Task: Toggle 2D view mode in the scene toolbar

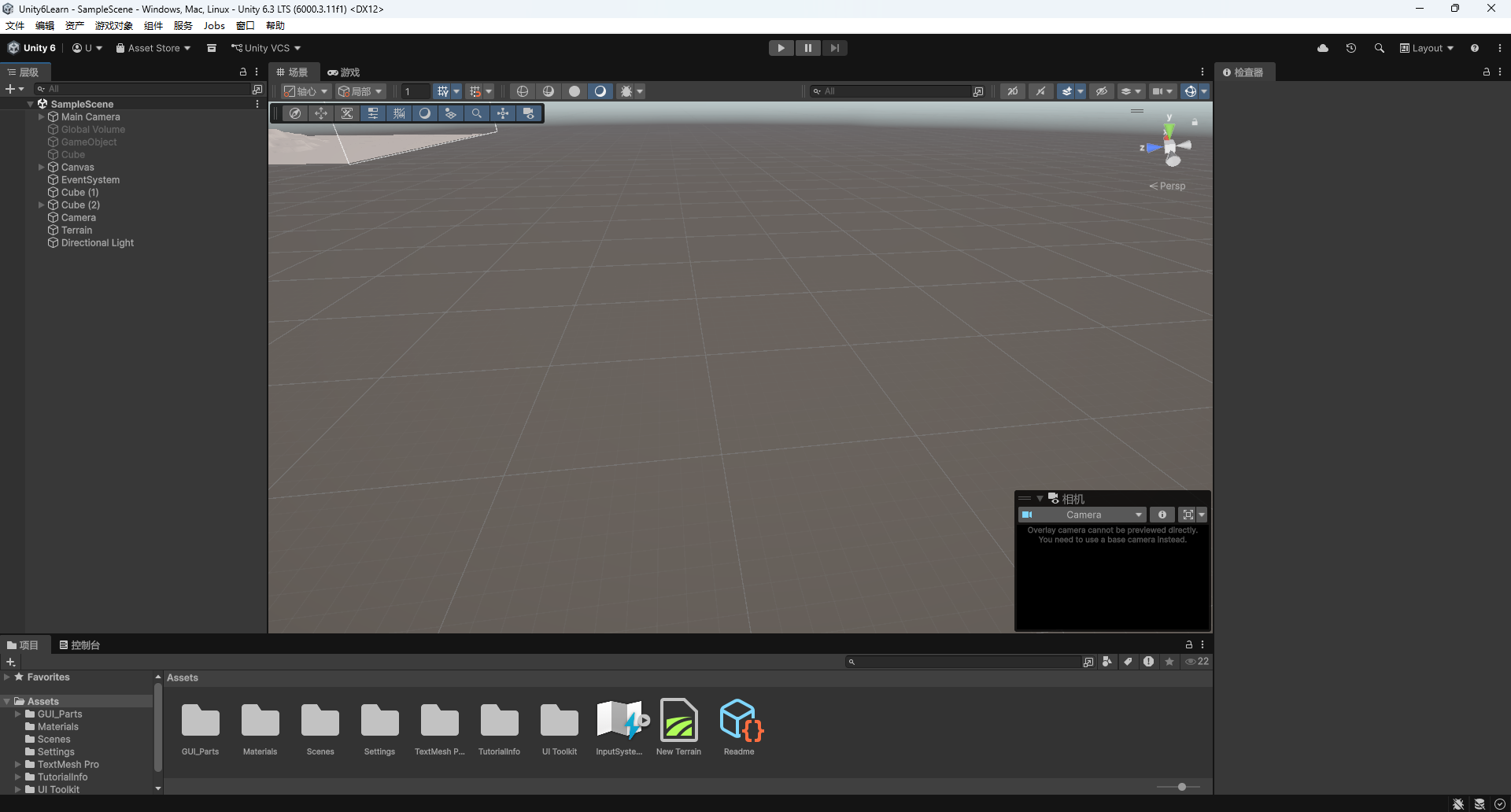Action: pos(1013,91)
